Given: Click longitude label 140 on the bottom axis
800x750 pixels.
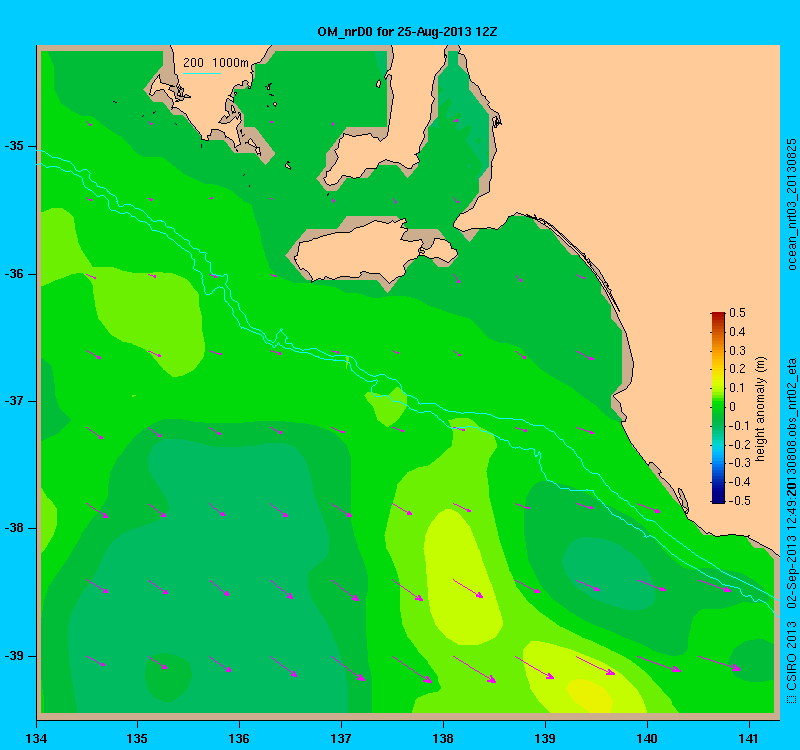Looking at the screenshot, I should pos(647,738).
